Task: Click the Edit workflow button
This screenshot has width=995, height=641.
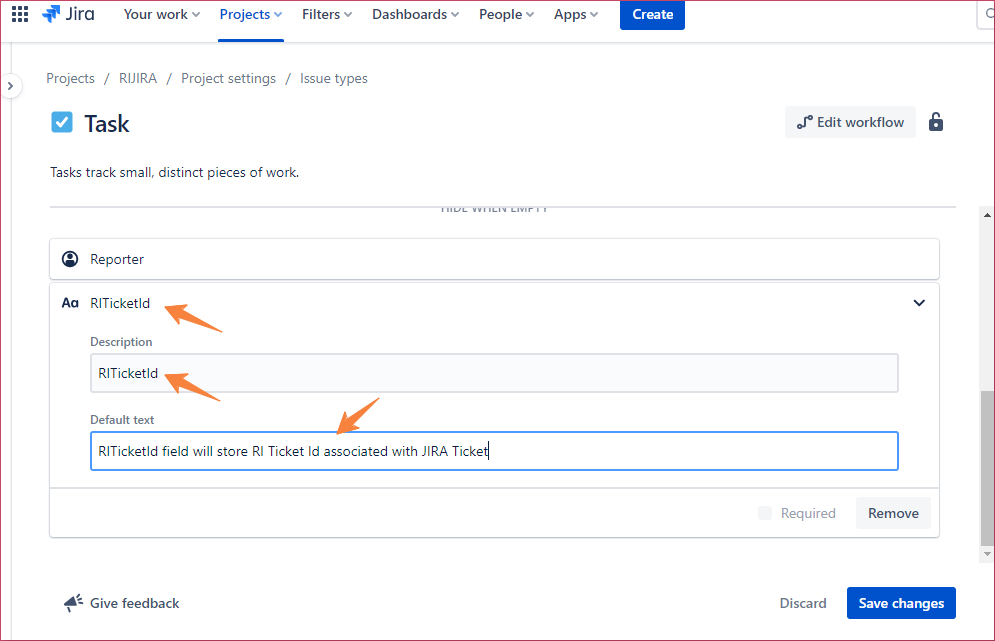Action: pos(850,121)
